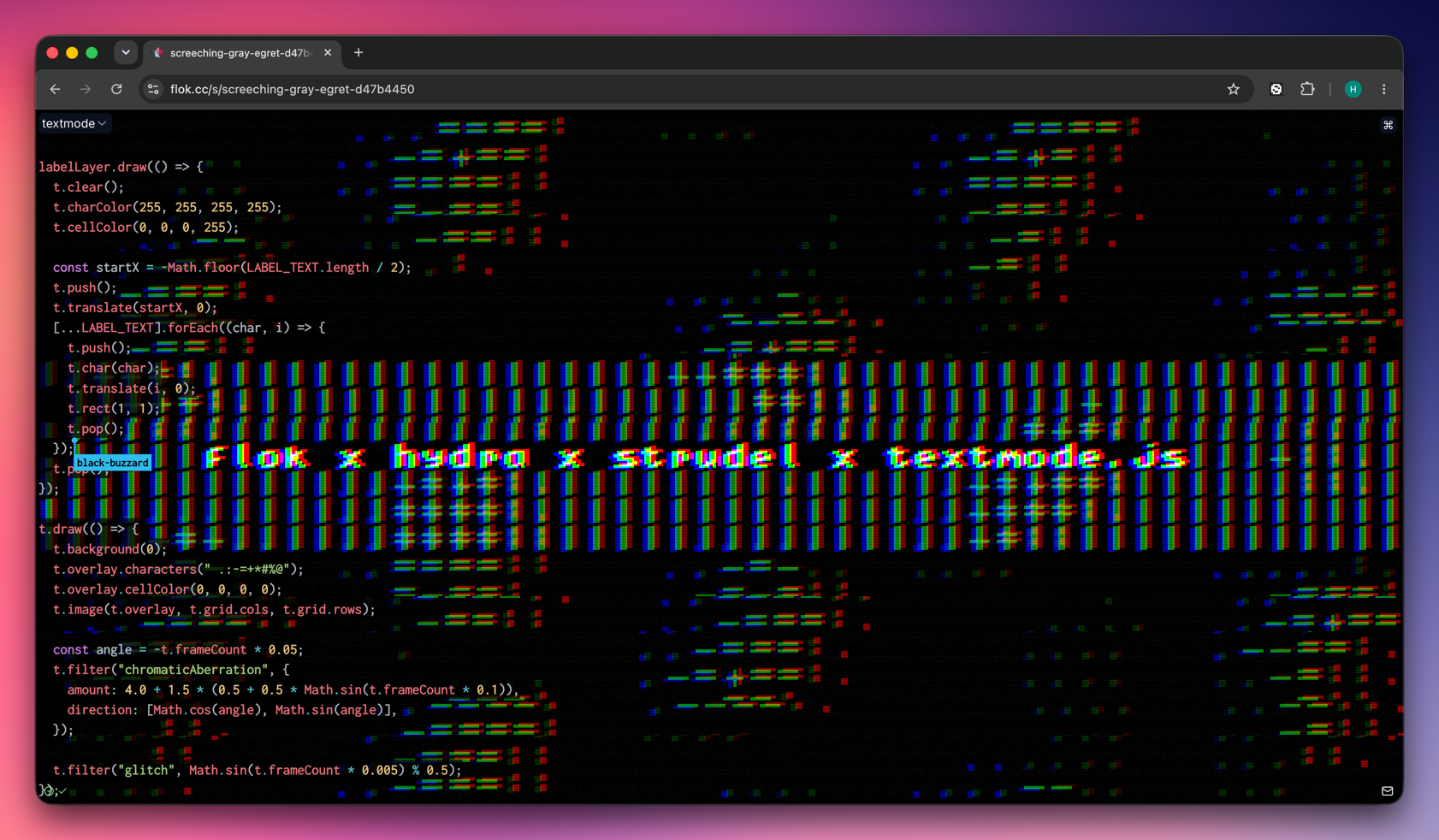Screen dimensions: 1439x840
Task: Click the black-buzzard cursor label
Action: [112, 463]
